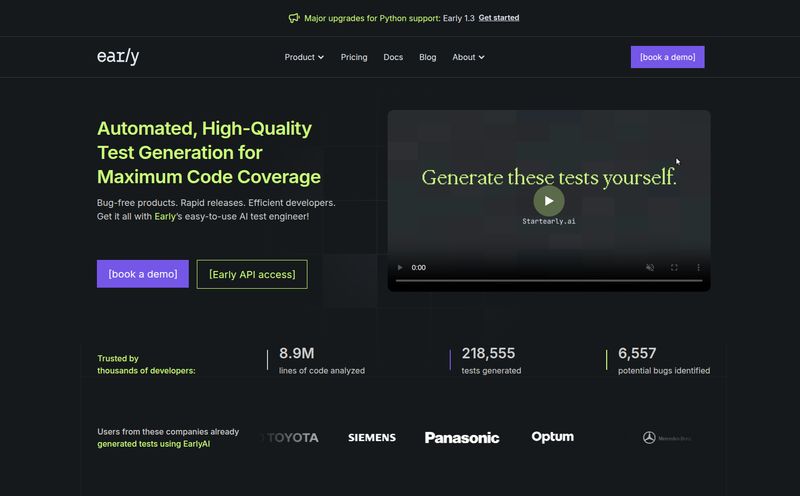This screenshot has width=800, height=496.
Task: Click Early API access button
Action: (252, 275)
